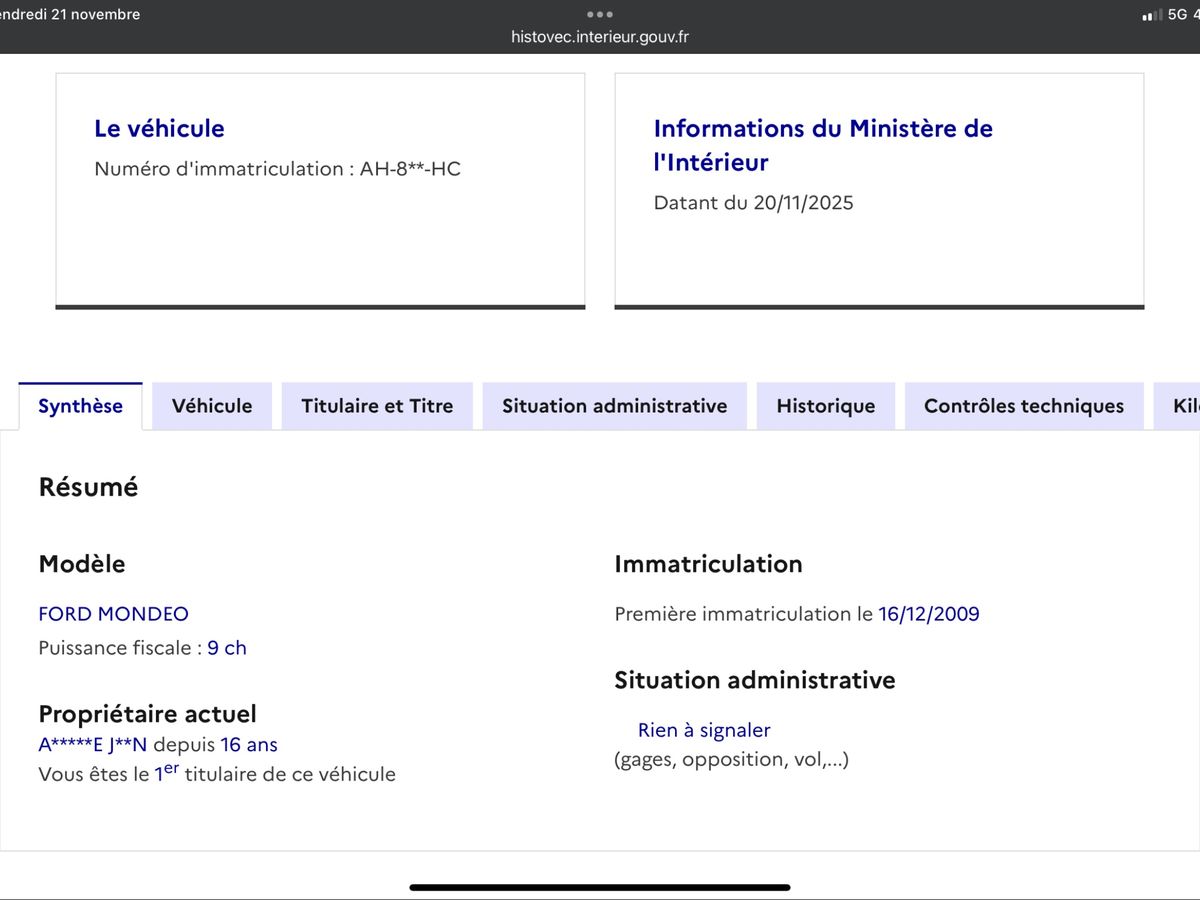The height and width of the screenshot is (900, 1200).
Task: Select the Situation administrative tab
Action: click(614, 406)
